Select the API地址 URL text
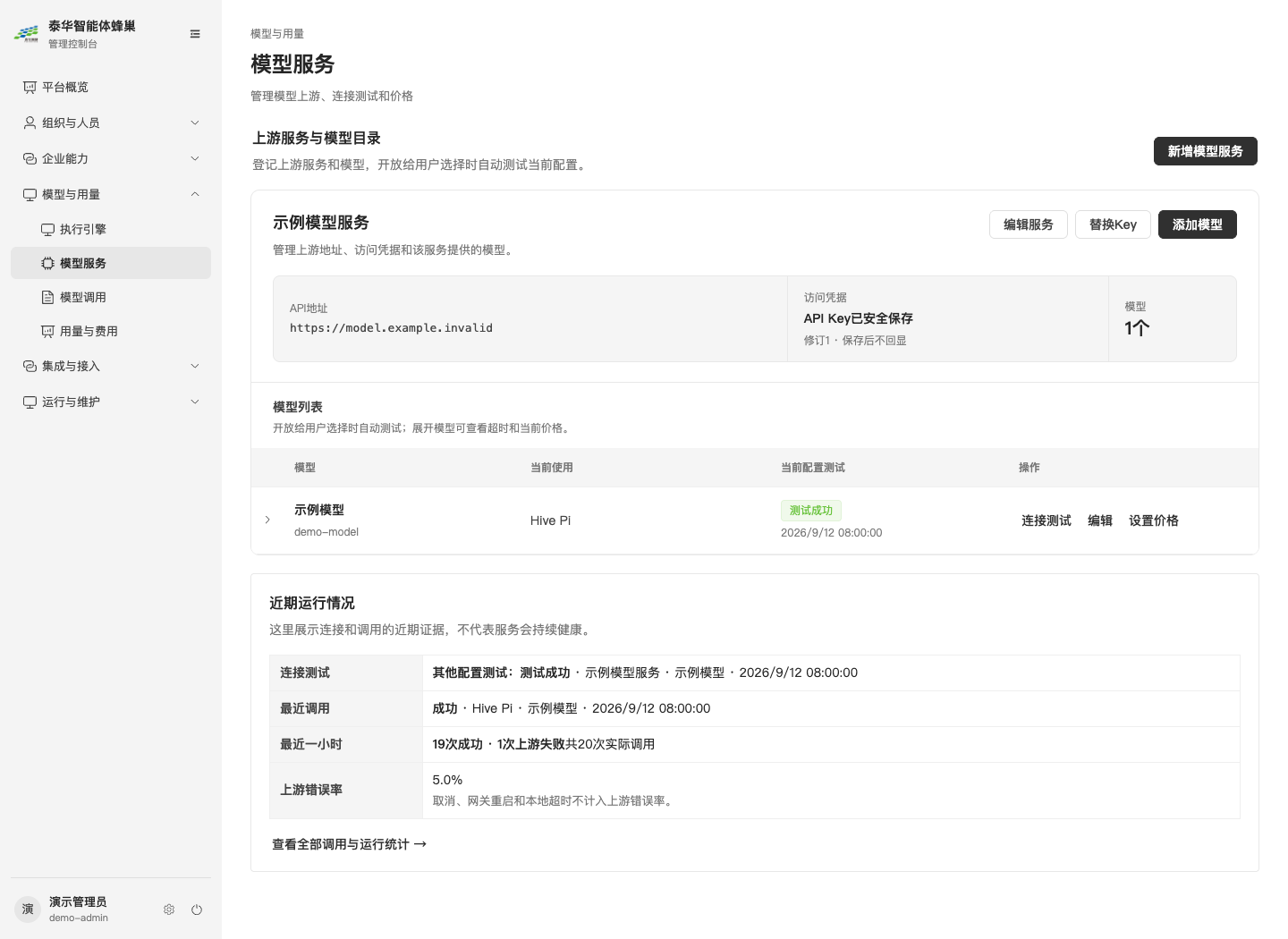1288x939 pixels. pyautogui.click(x=391, y=328)
